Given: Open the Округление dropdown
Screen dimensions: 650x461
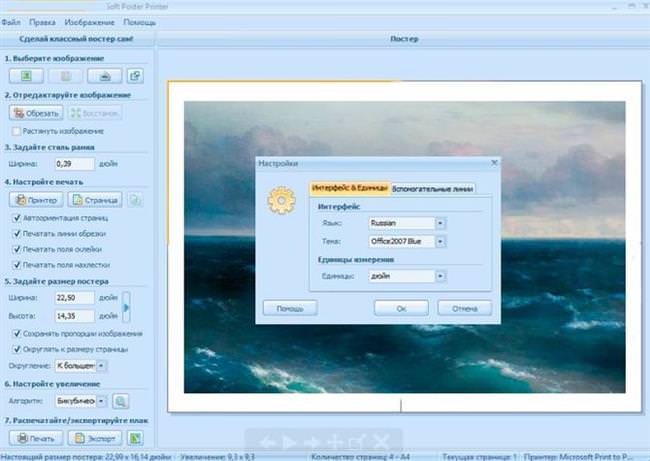Looking at the screenshot, I should pos(101,366).
